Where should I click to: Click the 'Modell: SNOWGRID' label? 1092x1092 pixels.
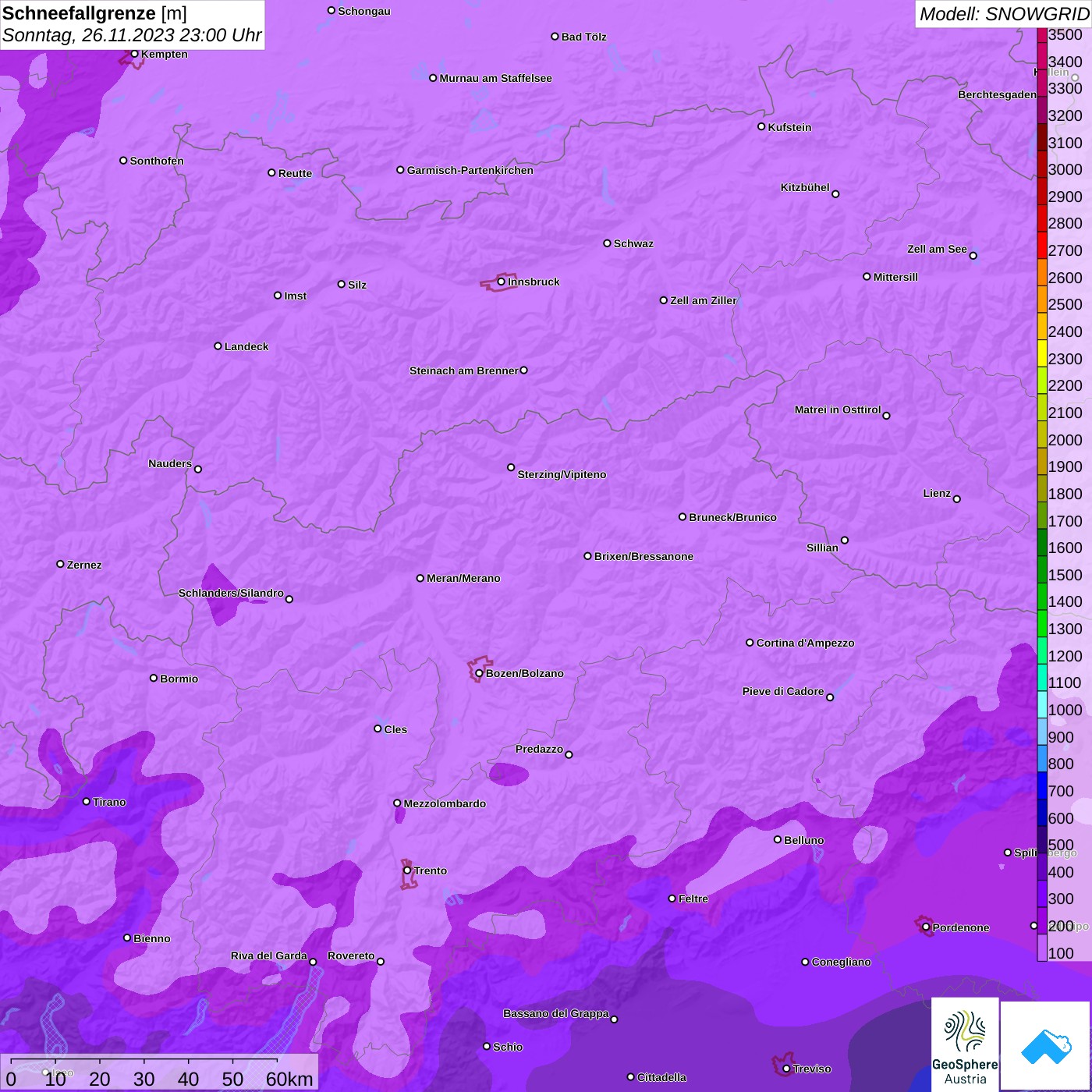click(1004, 14)
